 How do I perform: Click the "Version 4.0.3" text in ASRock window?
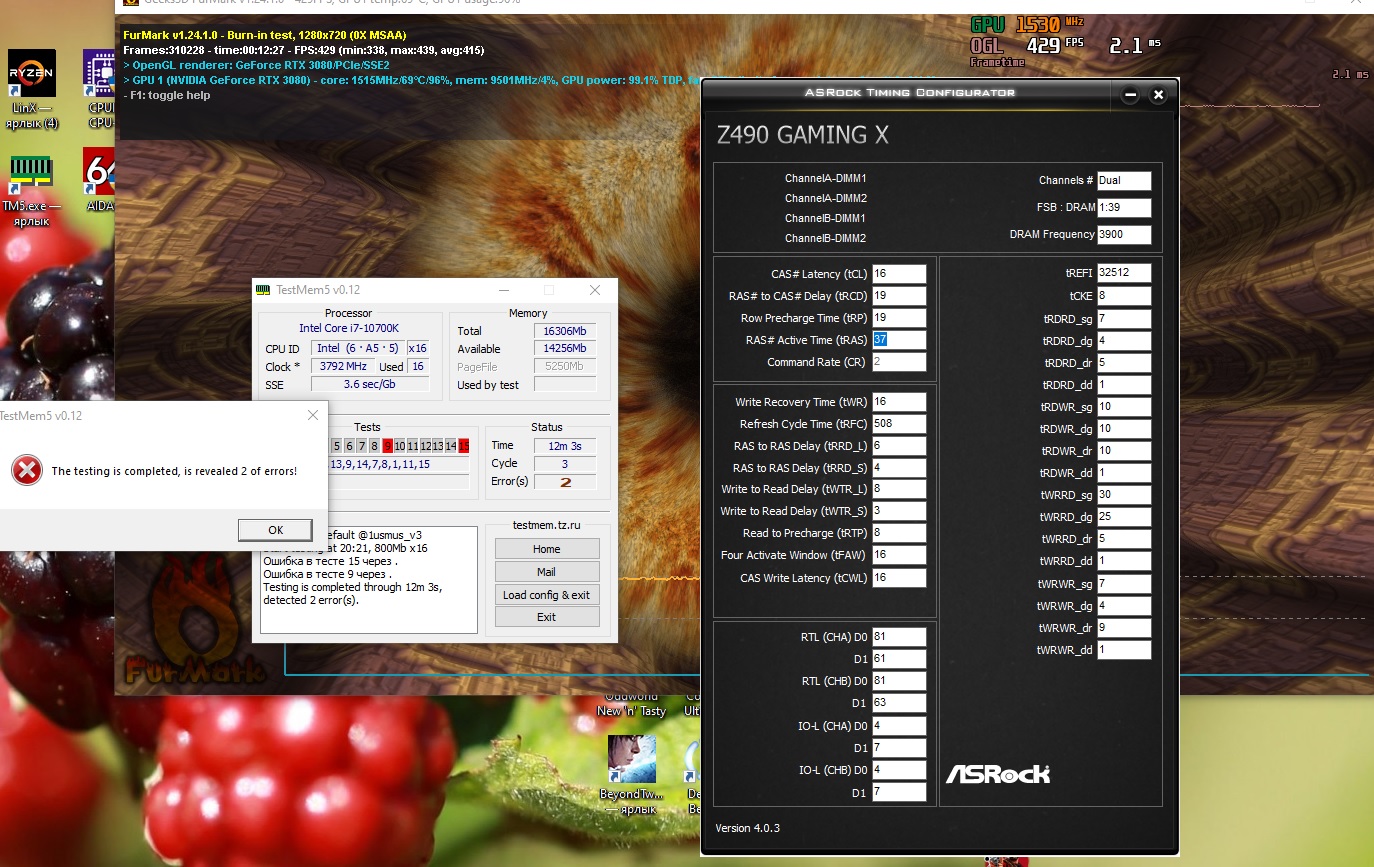[x=748, y=829]
